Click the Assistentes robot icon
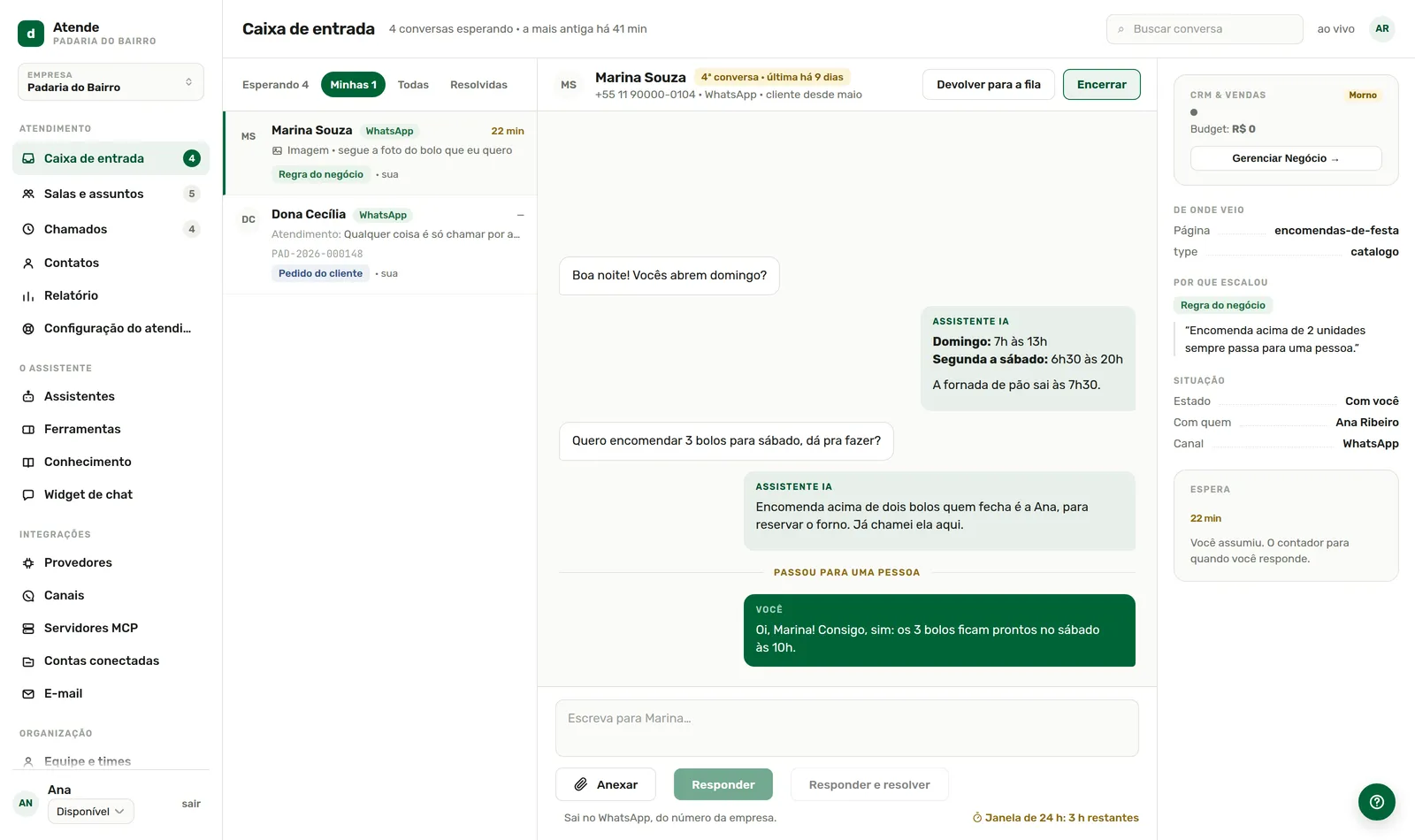 28,396
